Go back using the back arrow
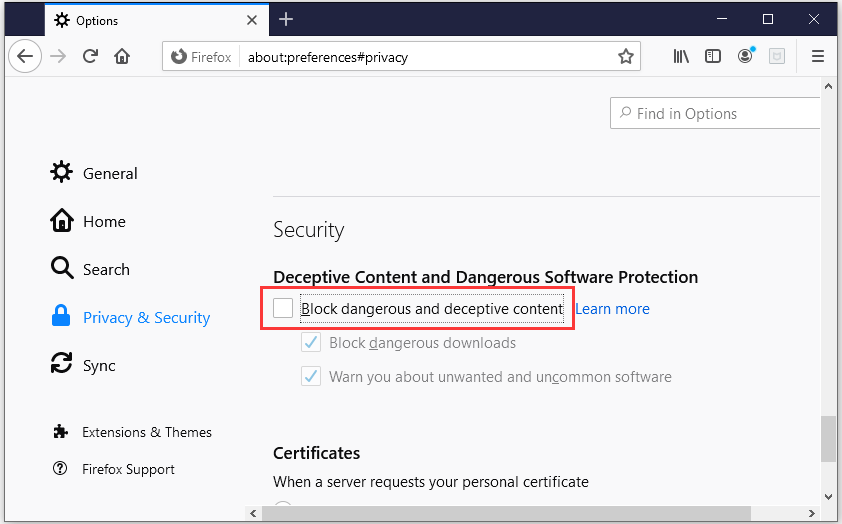 tap(25, 56)
